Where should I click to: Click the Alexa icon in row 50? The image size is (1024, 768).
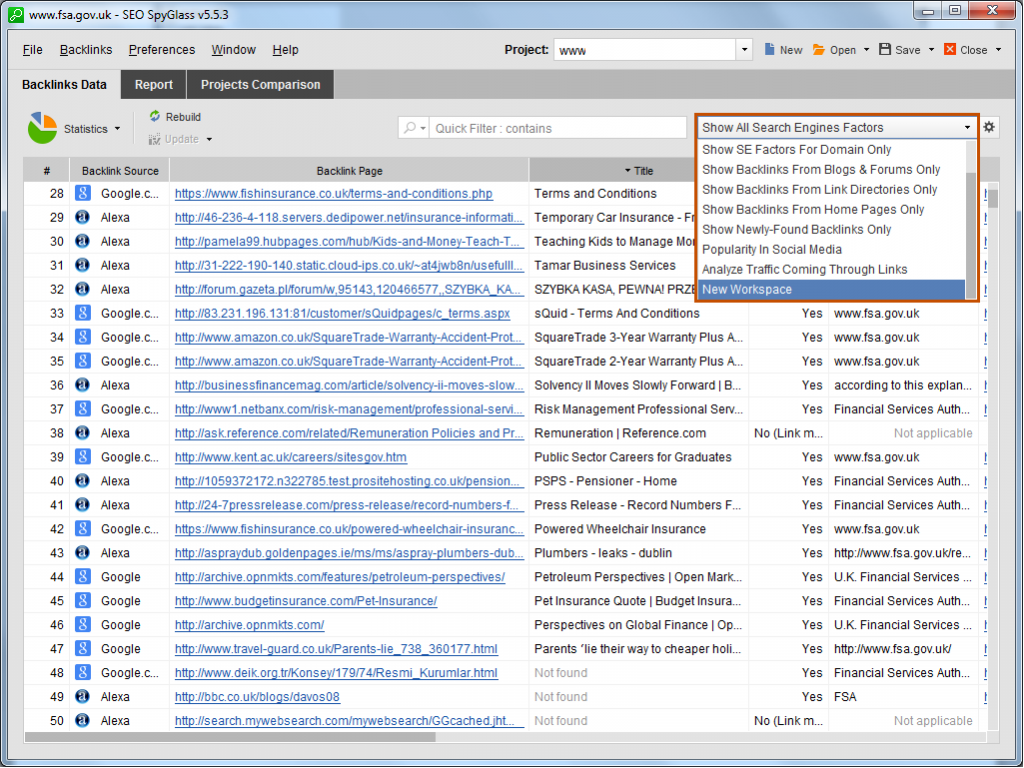82,720
